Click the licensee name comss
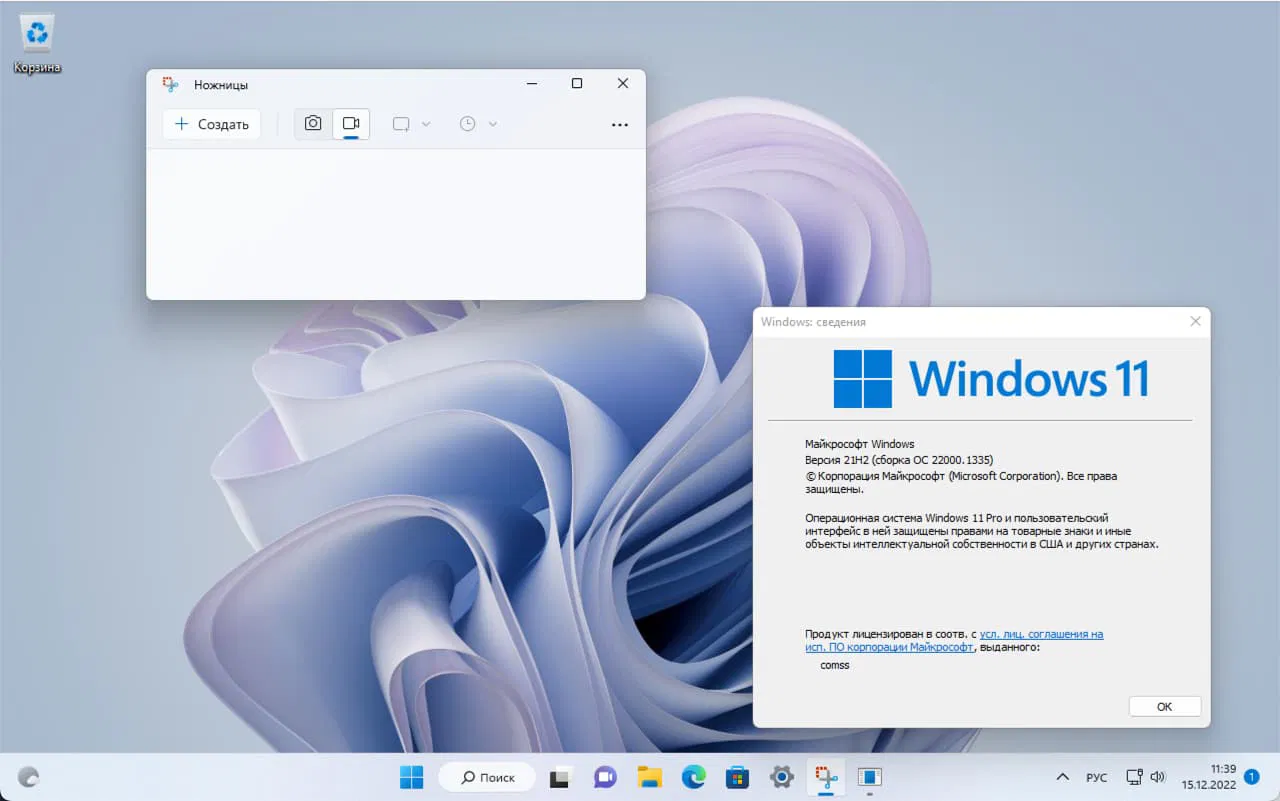1280x801 pixels. point(835,665)
